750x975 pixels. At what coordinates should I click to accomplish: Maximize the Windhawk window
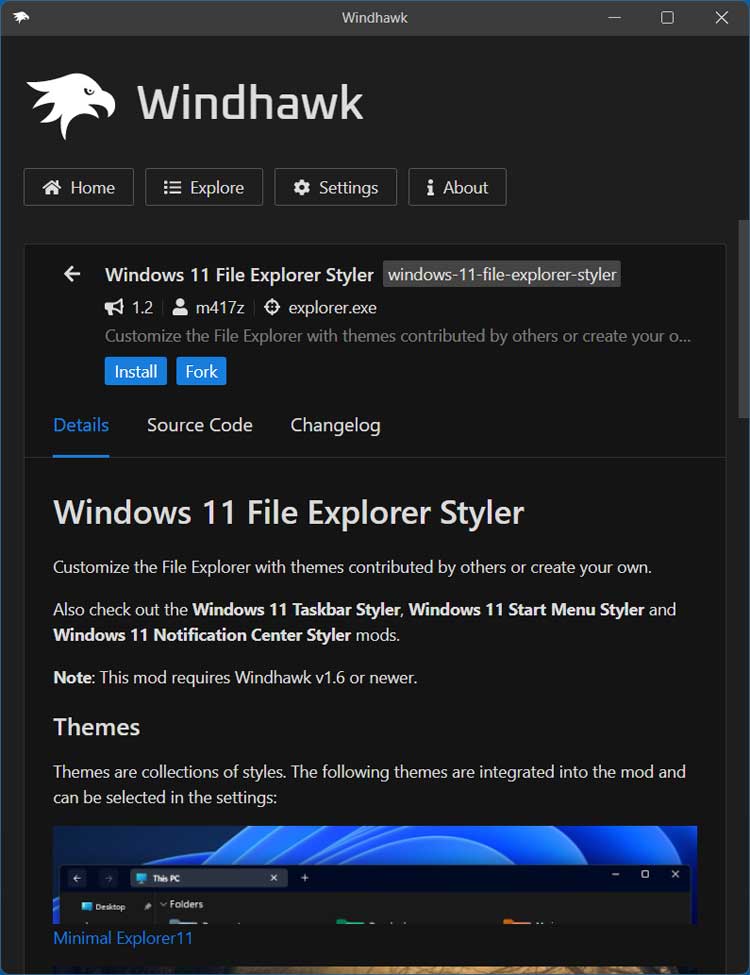667,17
